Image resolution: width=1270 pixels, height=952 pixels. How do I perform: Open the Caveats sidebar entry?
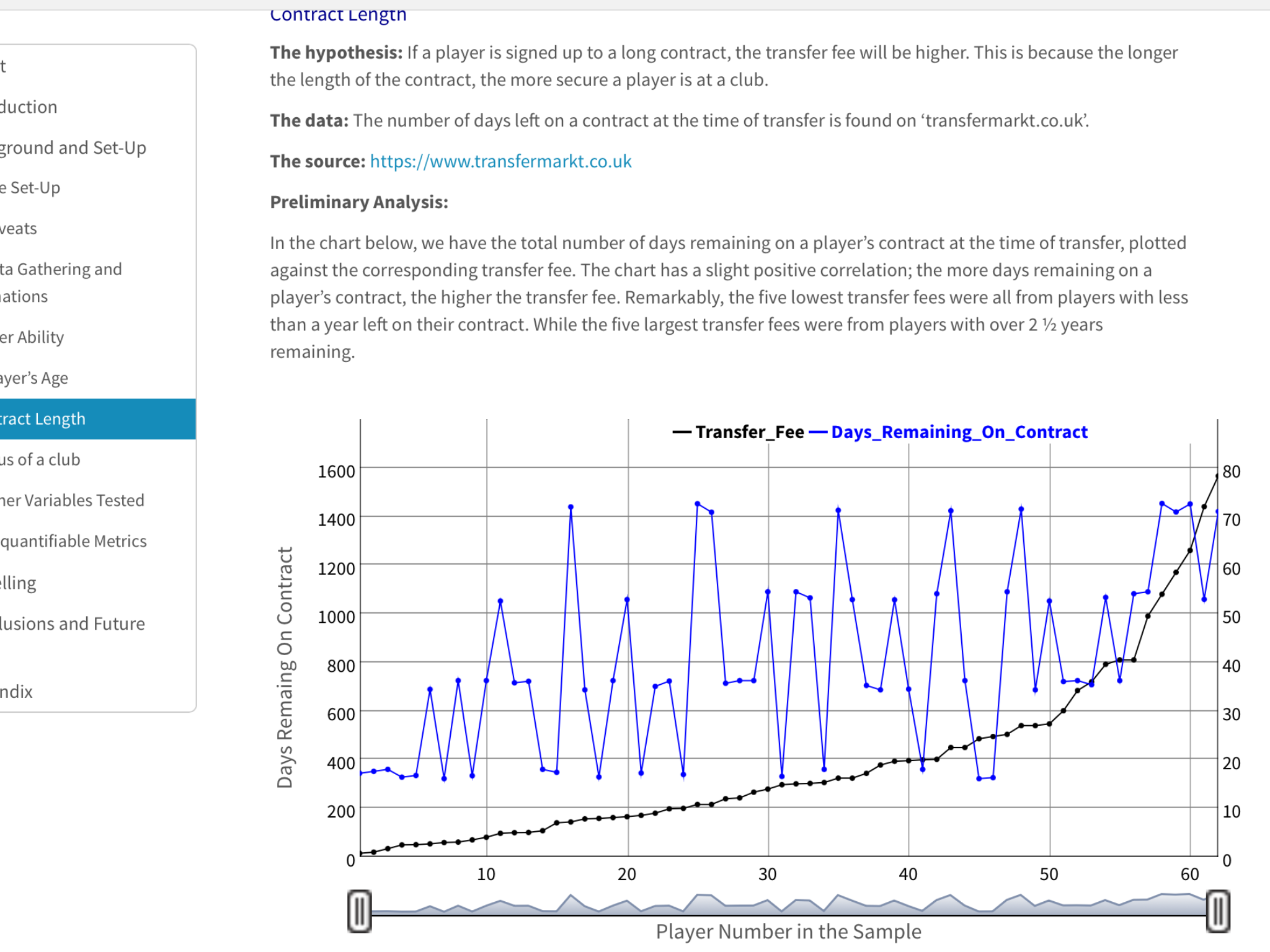pyautogui.click(x=19, y=229)
